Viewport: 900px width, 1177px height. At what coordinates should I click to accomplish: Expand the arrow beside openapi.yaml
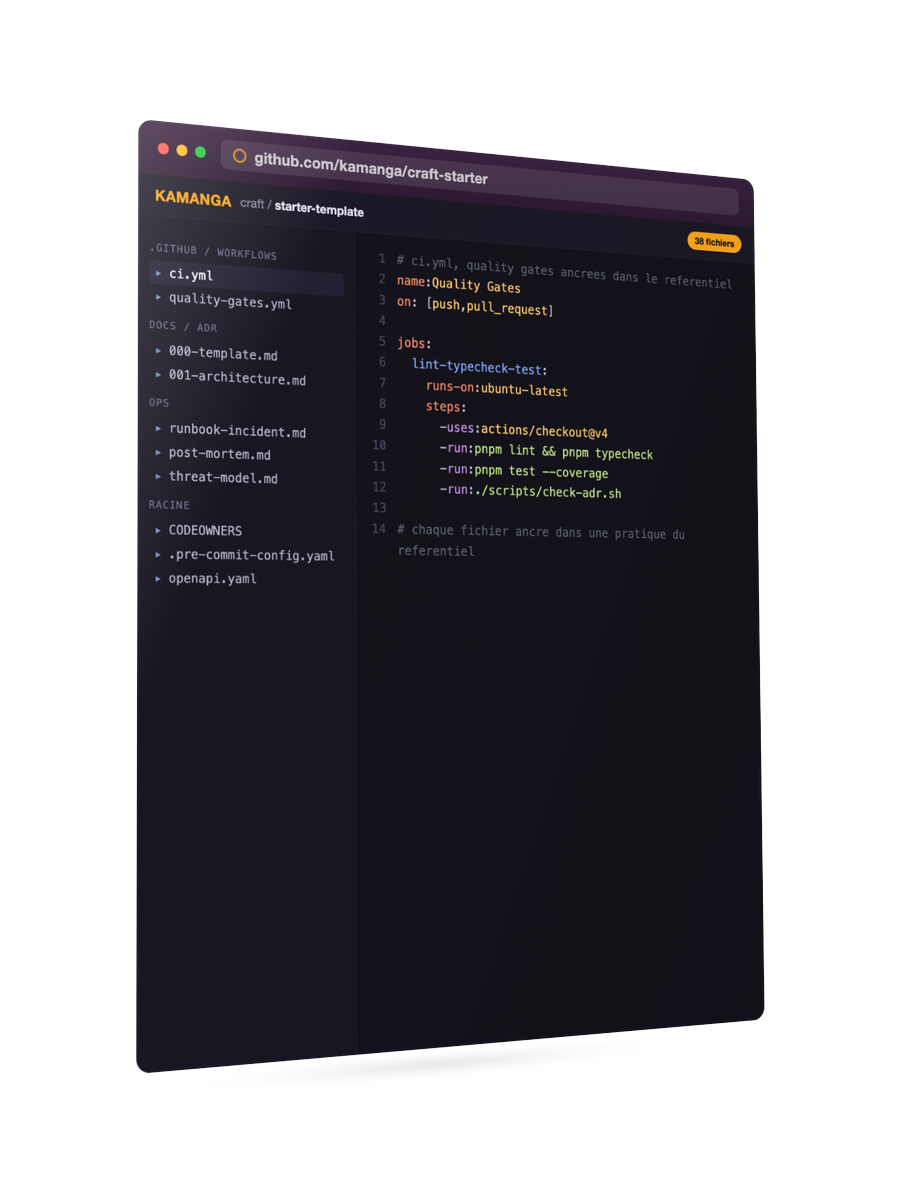(x=158, y=578)
